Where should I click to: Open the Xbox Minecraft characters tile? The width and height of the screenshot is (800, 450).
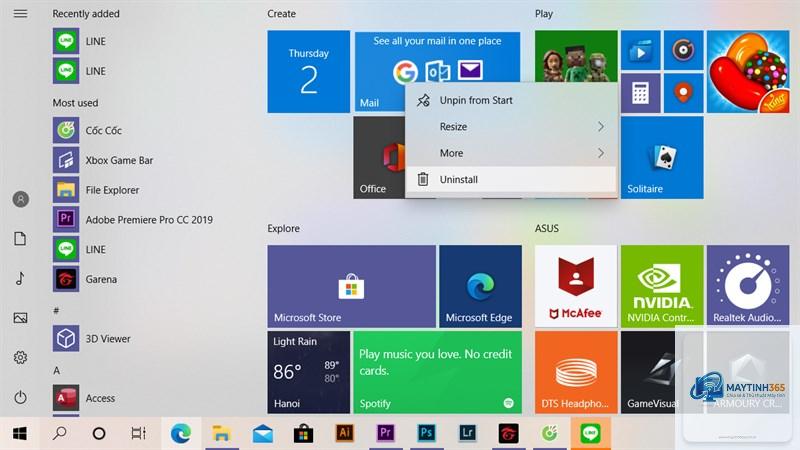tap(576, 56)
